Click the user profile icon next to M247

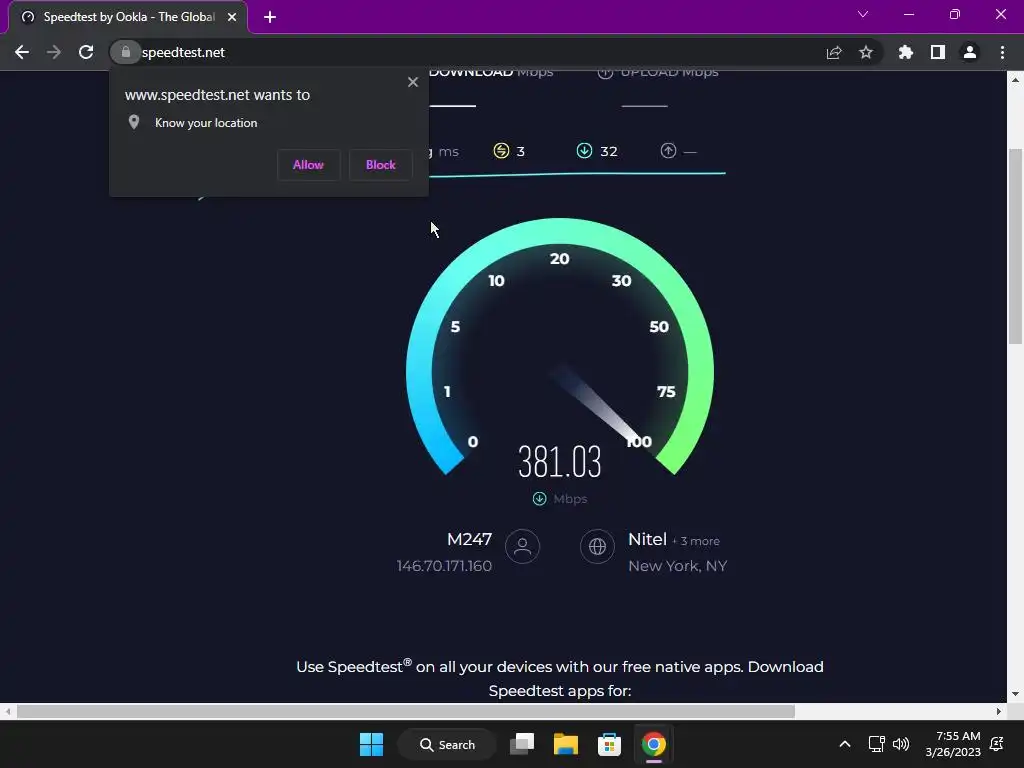[x=522, y=546]
